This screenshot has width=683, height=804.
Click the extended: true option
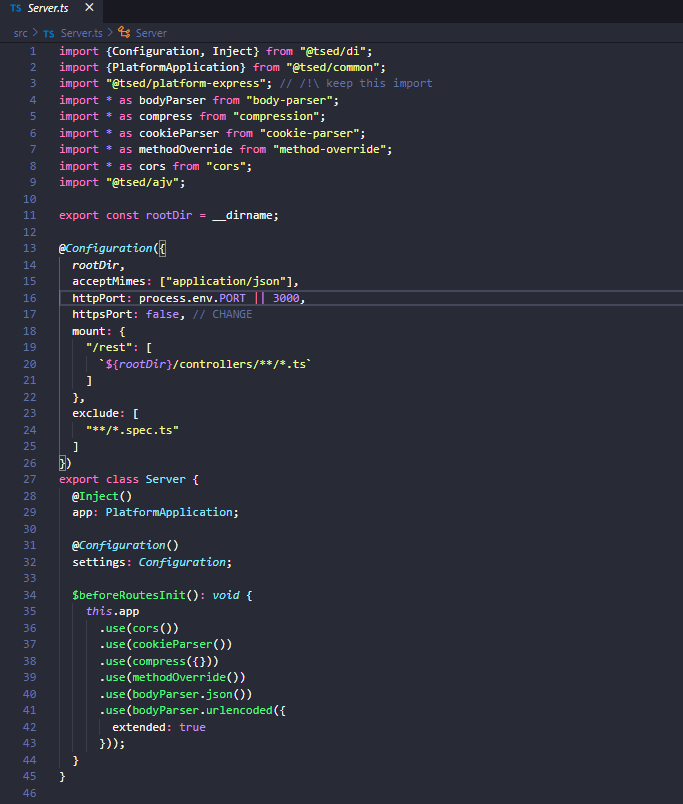159,728
